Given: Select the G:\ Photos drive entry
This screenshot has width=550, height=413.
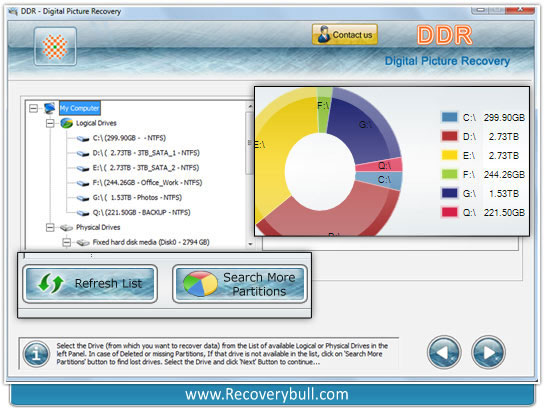Looking at the screenshot, I should point(137,198).
